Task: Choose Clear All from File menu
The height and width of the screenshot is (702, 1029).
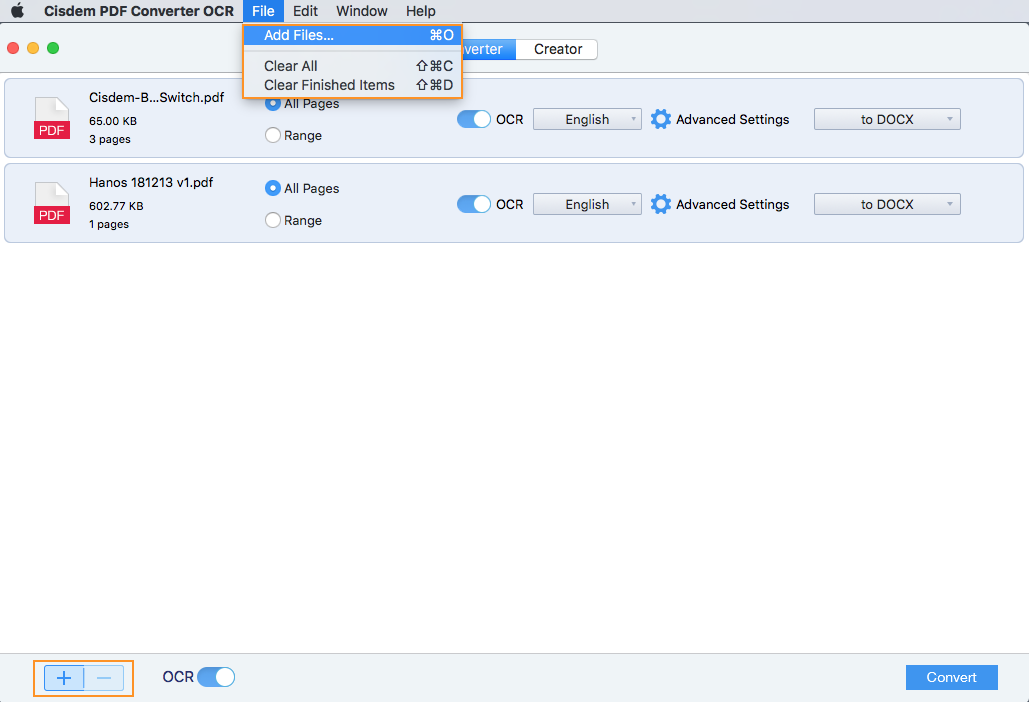Action: [352, 66]
